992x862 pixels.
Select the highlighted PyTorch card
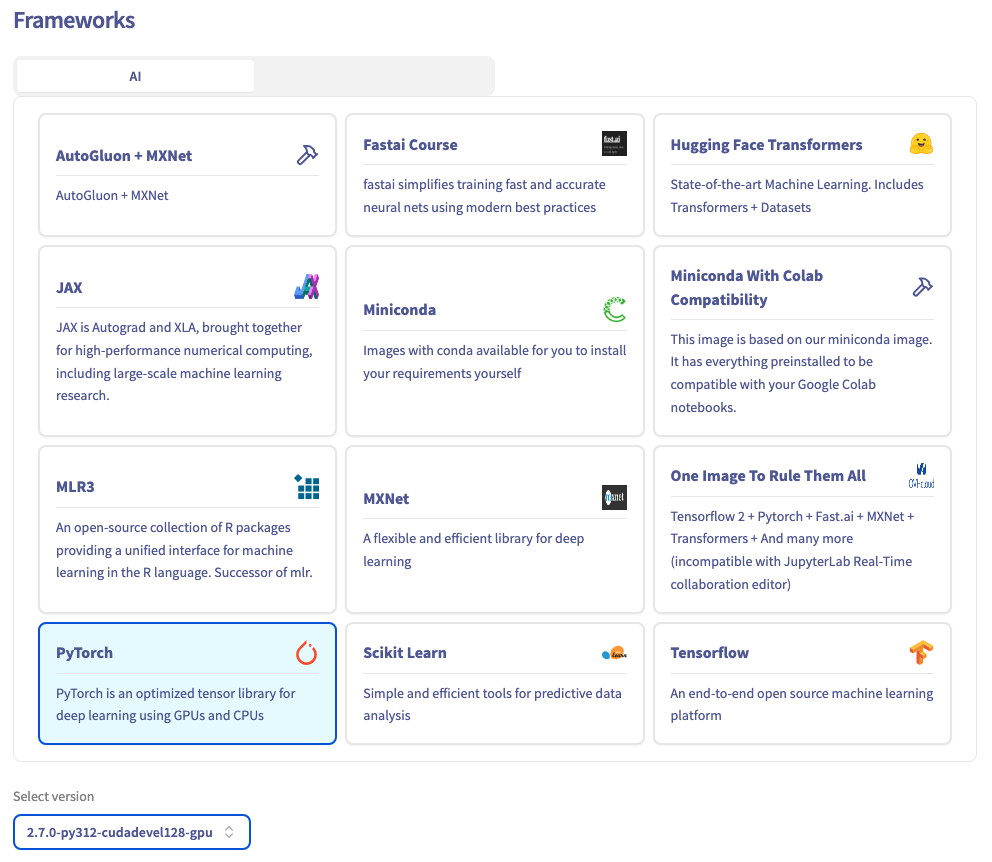[187, 684]
